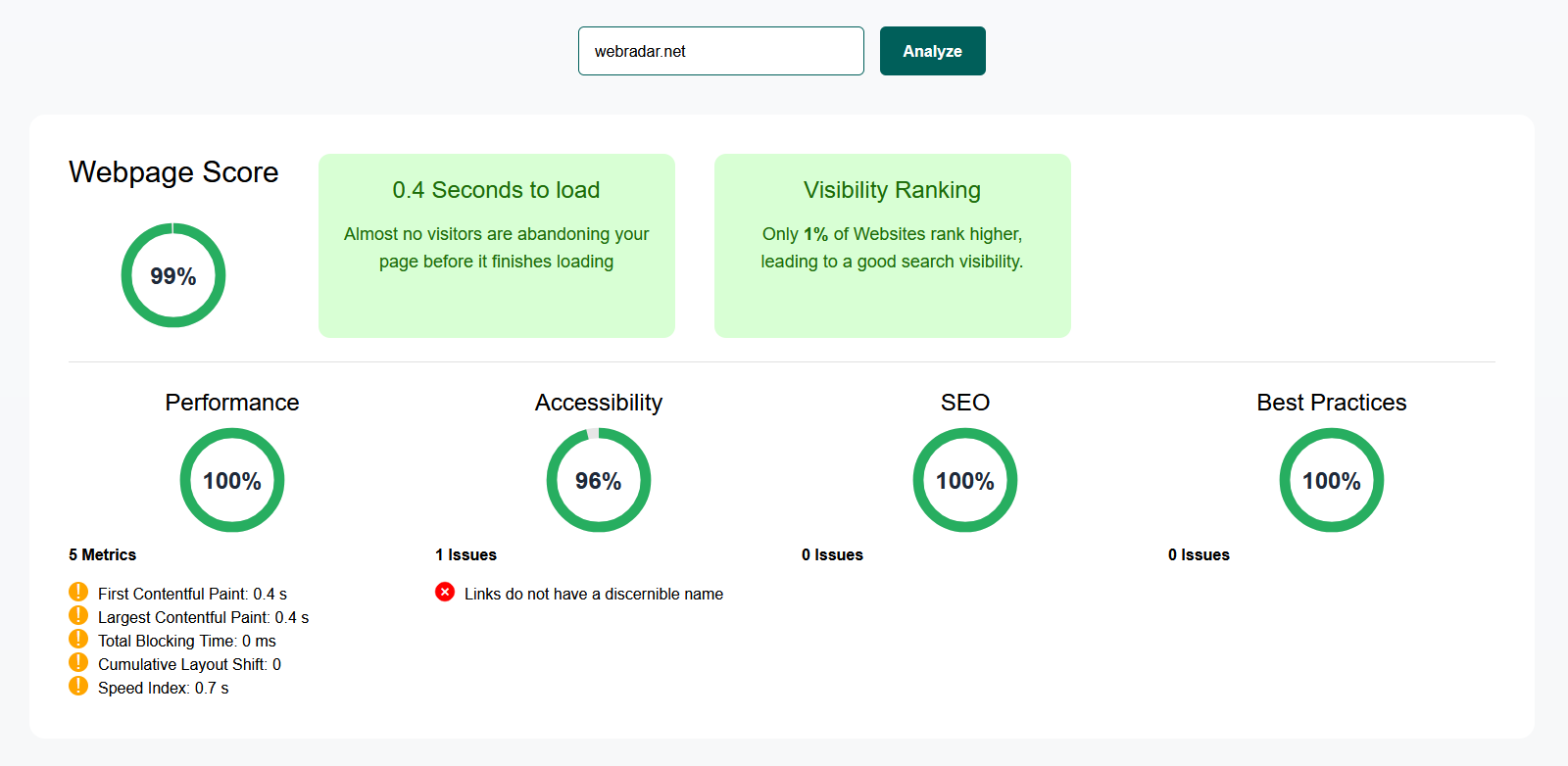The image size is (1568, 766).
Task: Click the '1 Issues' label under Accessibility
Action: (x=465, y=554)
